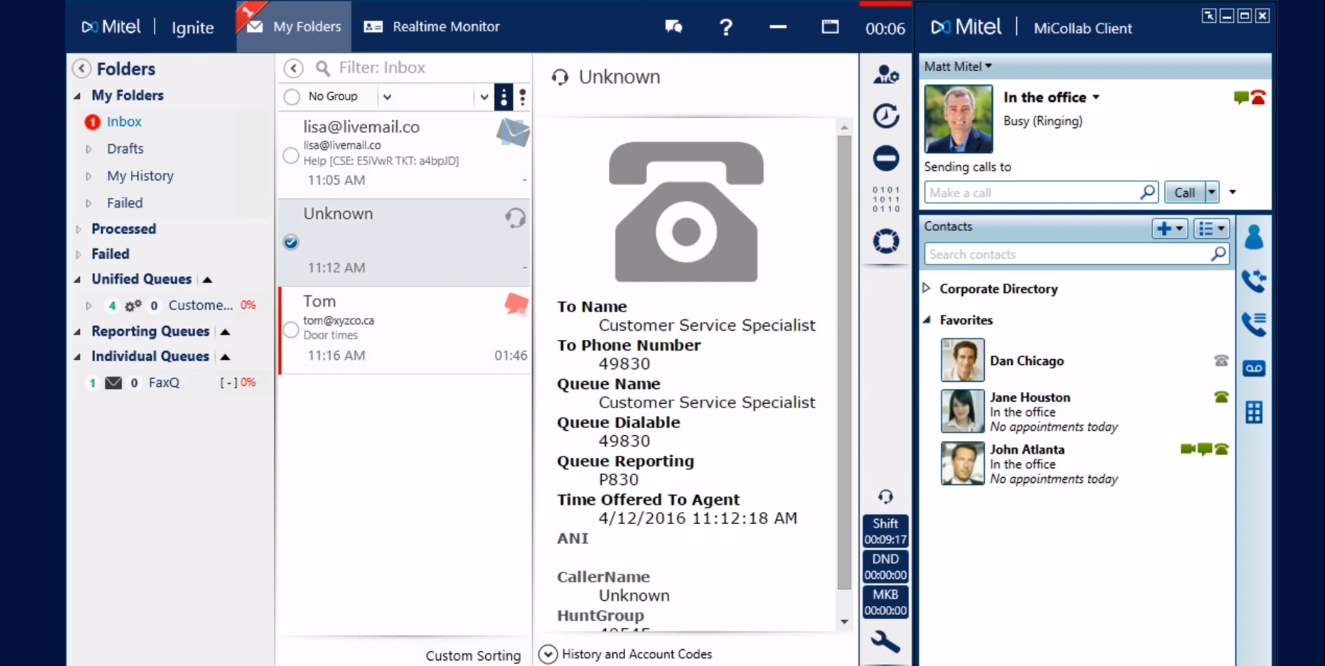The image size is (1325, 666).
Task: Select Reporting Queues heading
Action: point(150,331)
